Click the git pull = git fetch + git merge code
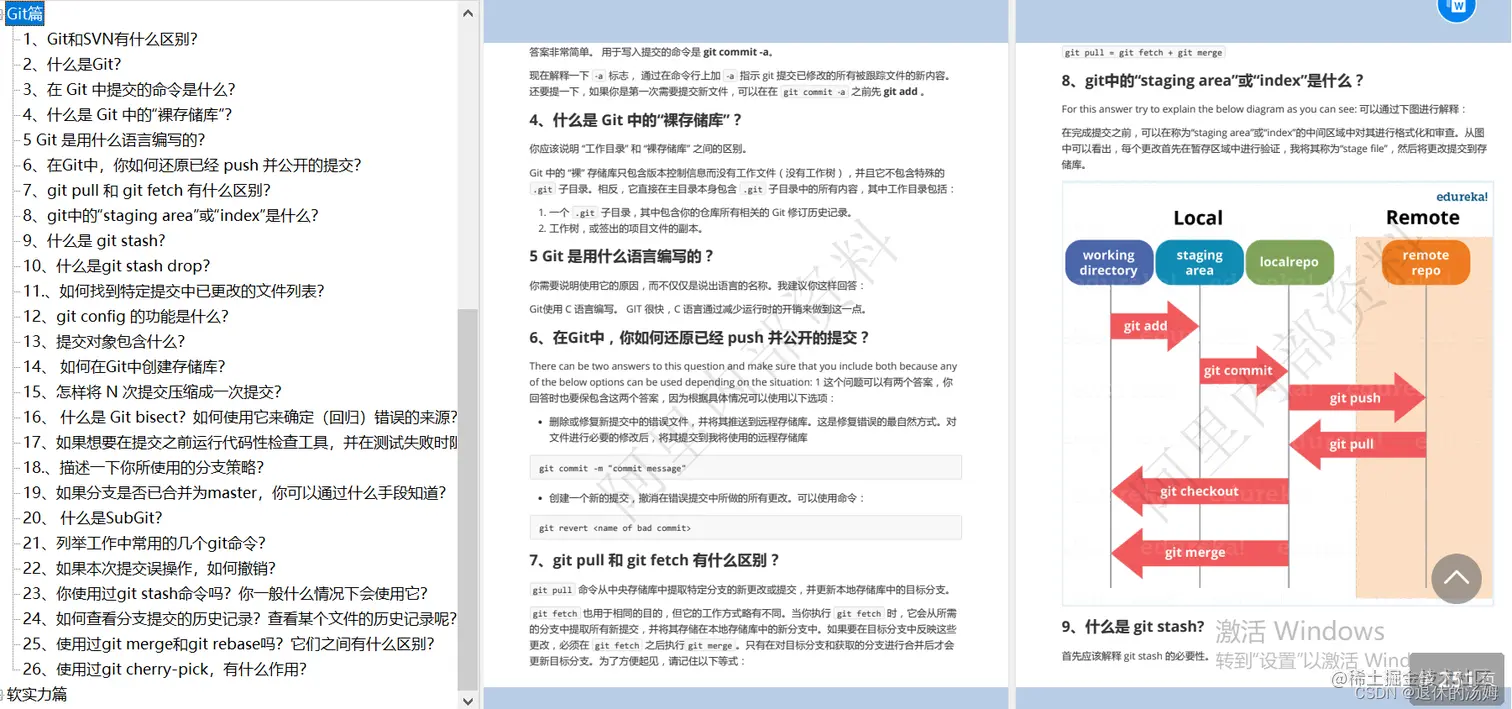 1143,52
